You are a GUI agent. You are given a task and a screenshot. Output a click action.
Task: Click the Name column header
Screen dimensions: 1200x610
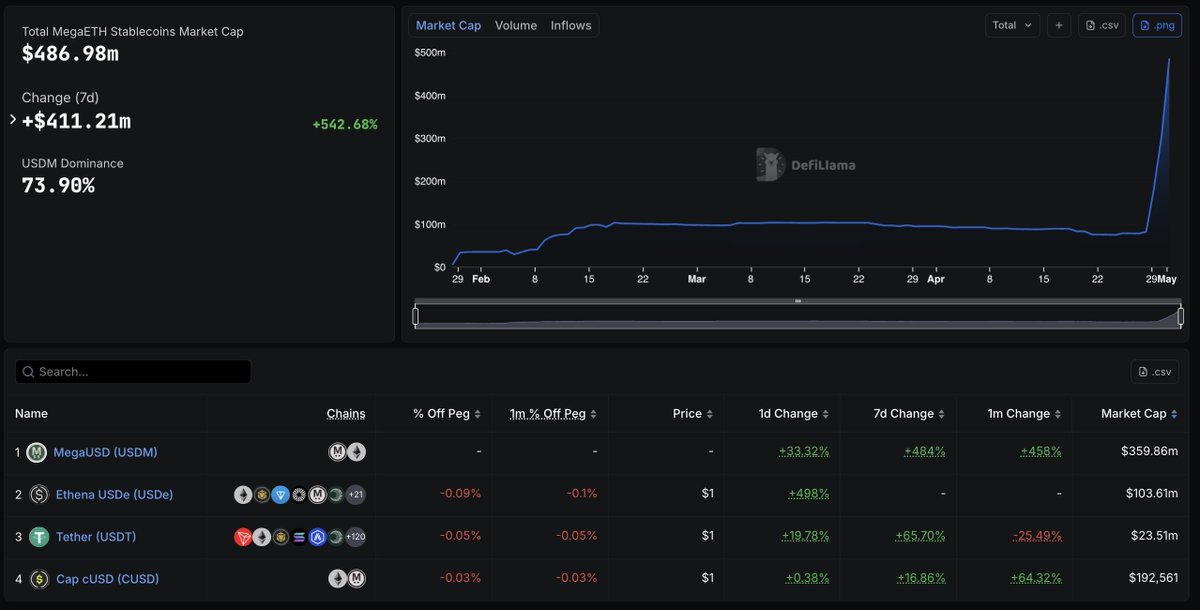click(x=31, y=414)
